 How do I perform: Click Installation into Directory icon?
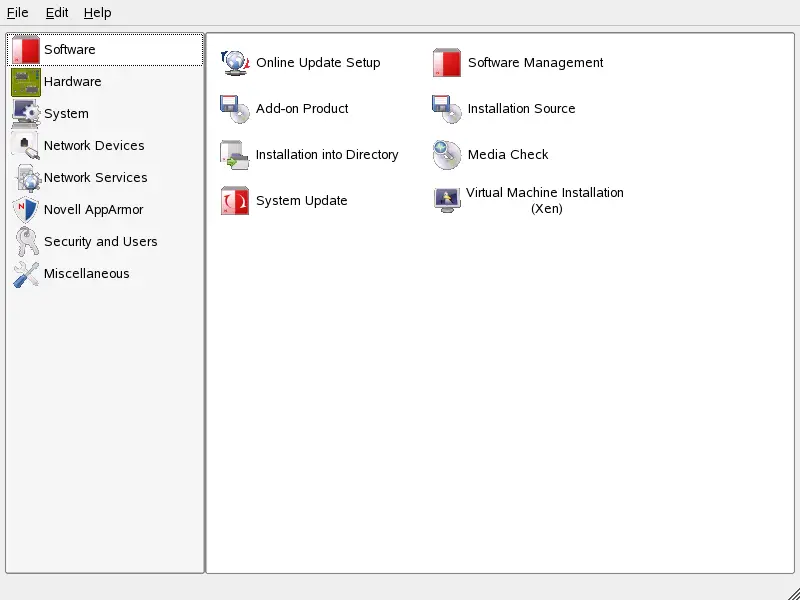(x=234, y=155)
